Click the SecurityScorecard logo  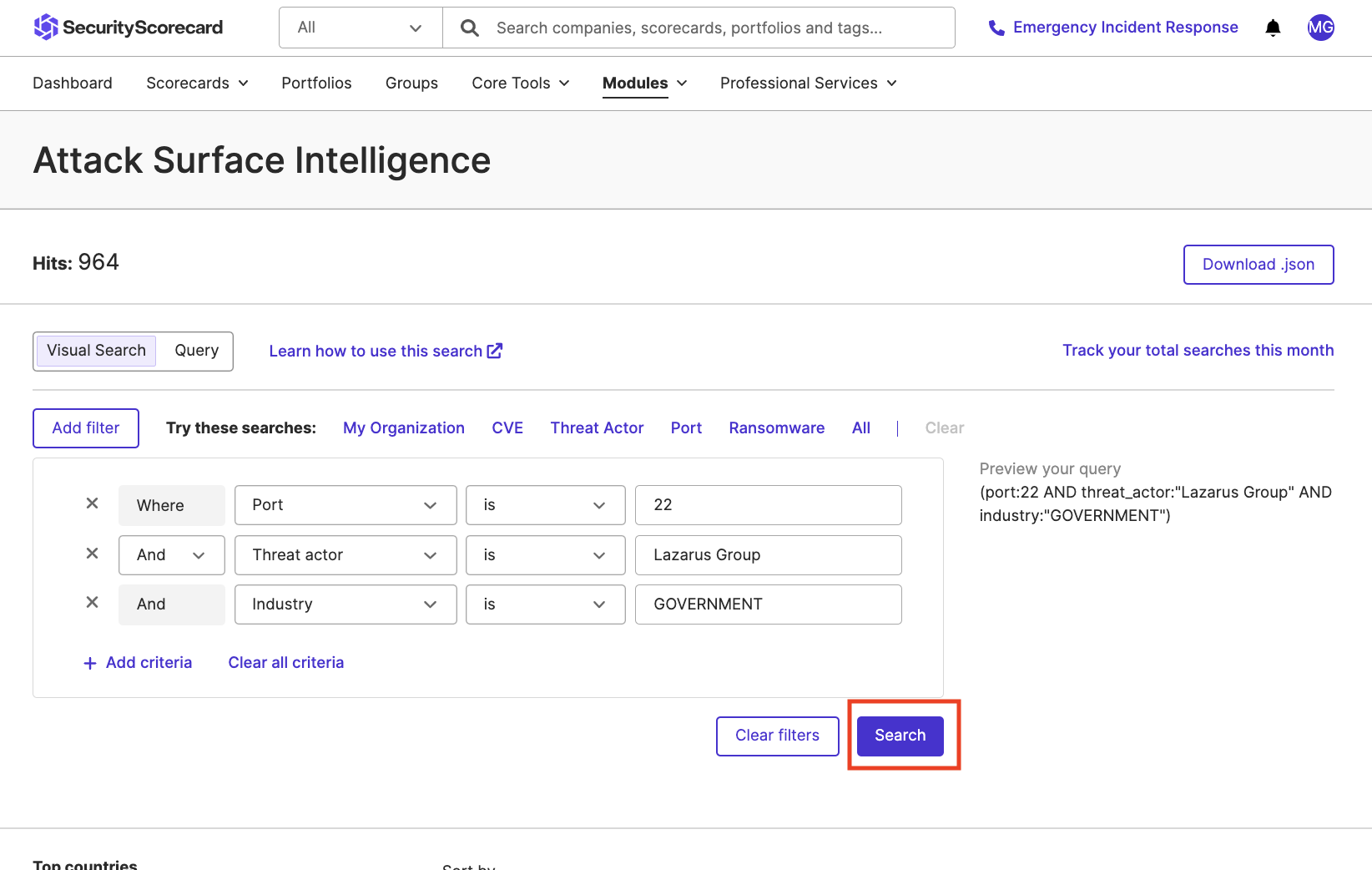click(129, 28)
